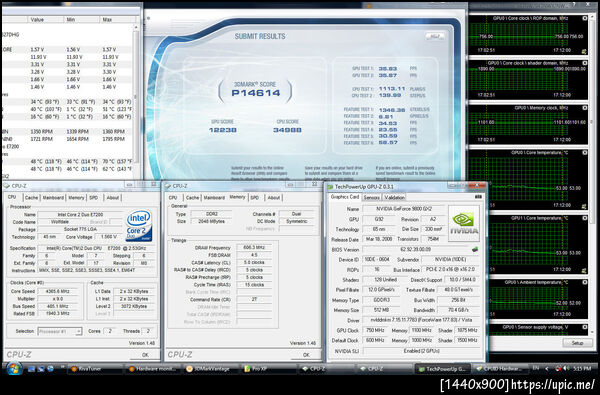Viewport: 600px width, 395px height.
Task: Click the GPU score value 12238
Action: tap(223, 130)
